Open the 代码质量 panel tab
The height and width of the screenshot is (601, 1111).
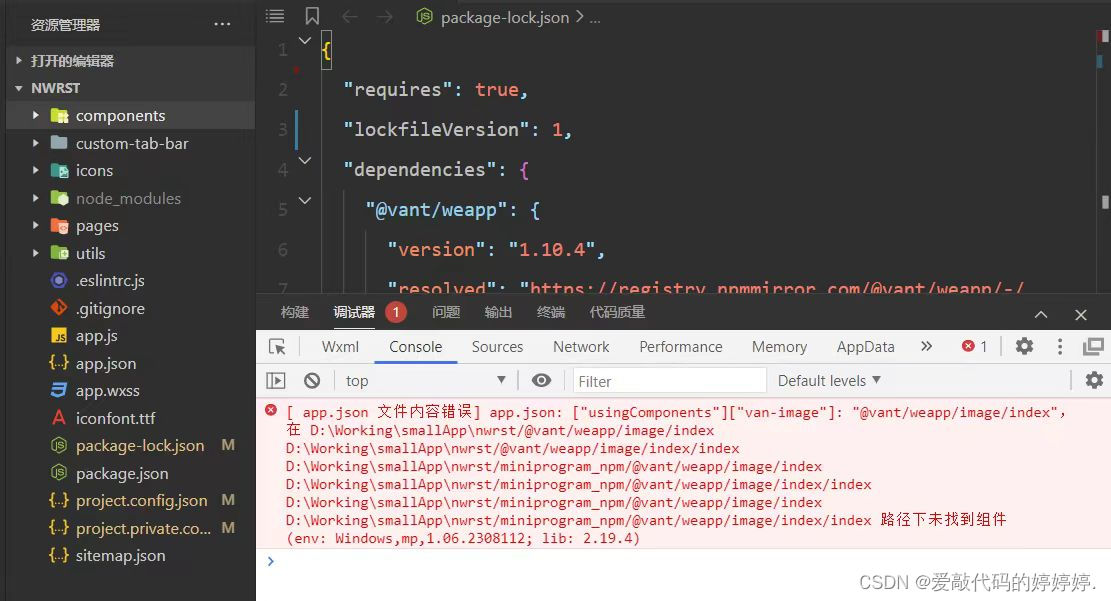point(617,312)
